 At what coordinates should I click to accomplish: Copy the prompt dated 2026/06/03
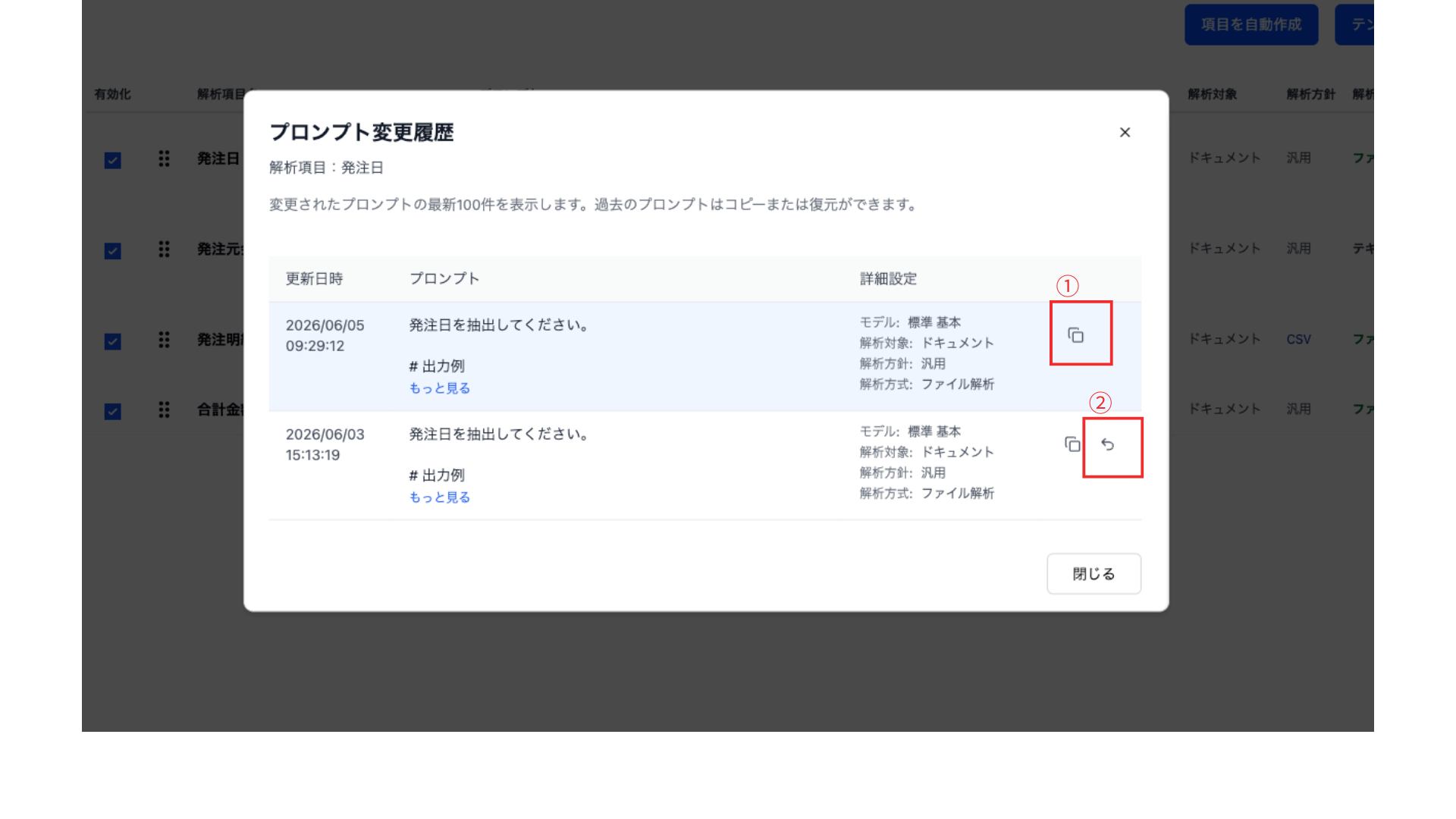[1072, 444]
